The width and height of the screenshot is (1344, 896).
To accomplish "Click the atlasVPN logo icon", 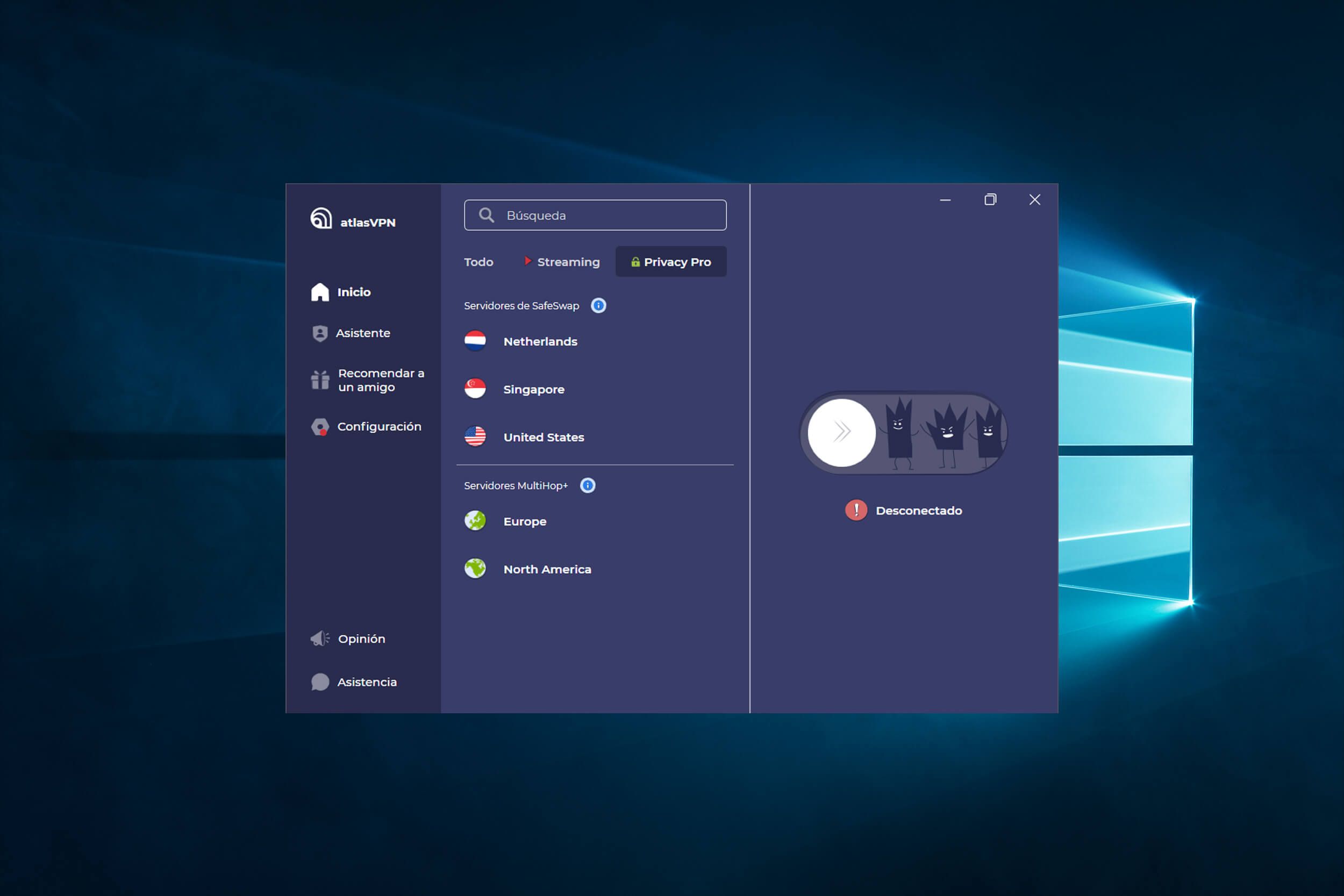I will pos(320,218).
